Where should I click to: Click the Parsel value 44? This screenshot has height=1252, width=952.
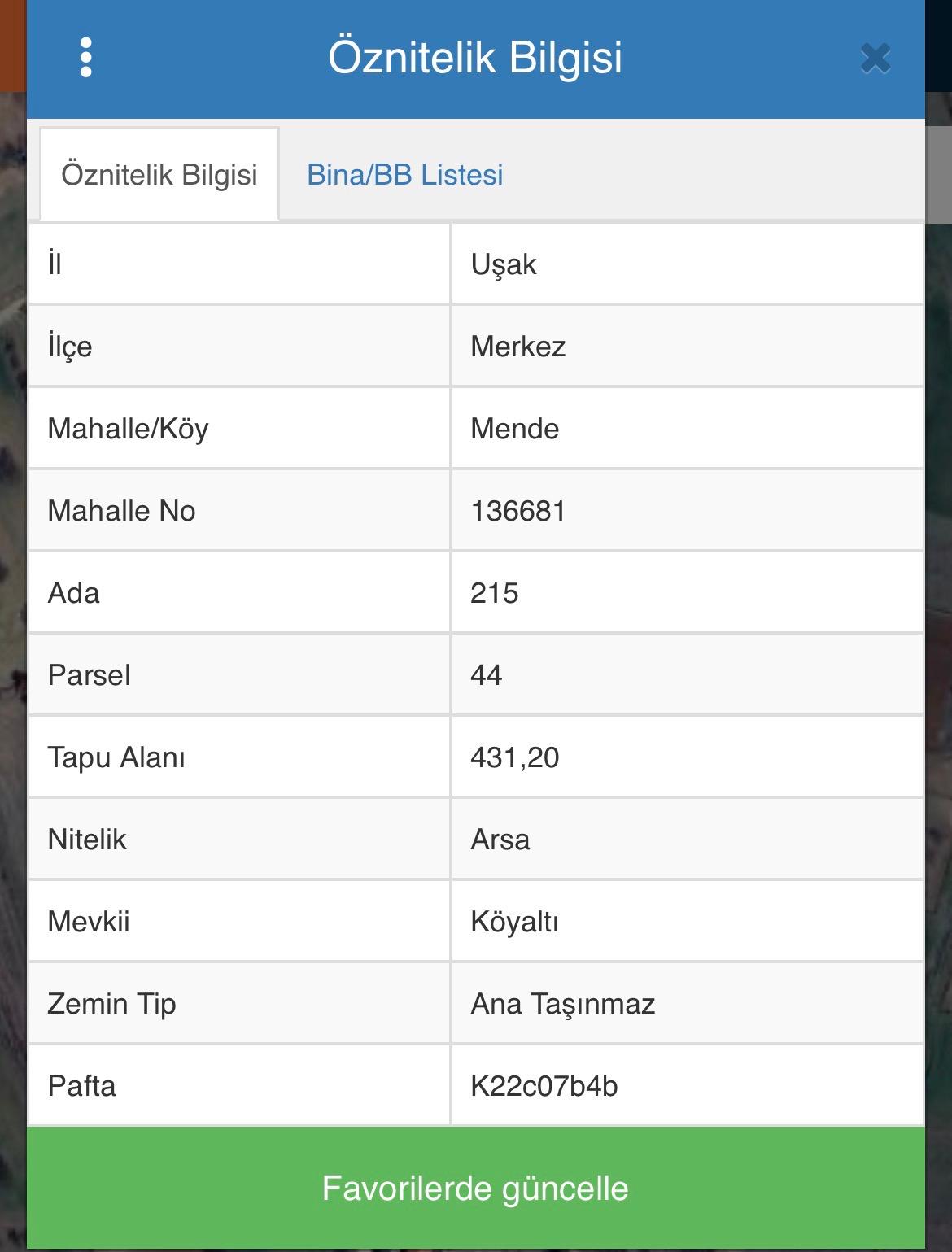point(486,675)
